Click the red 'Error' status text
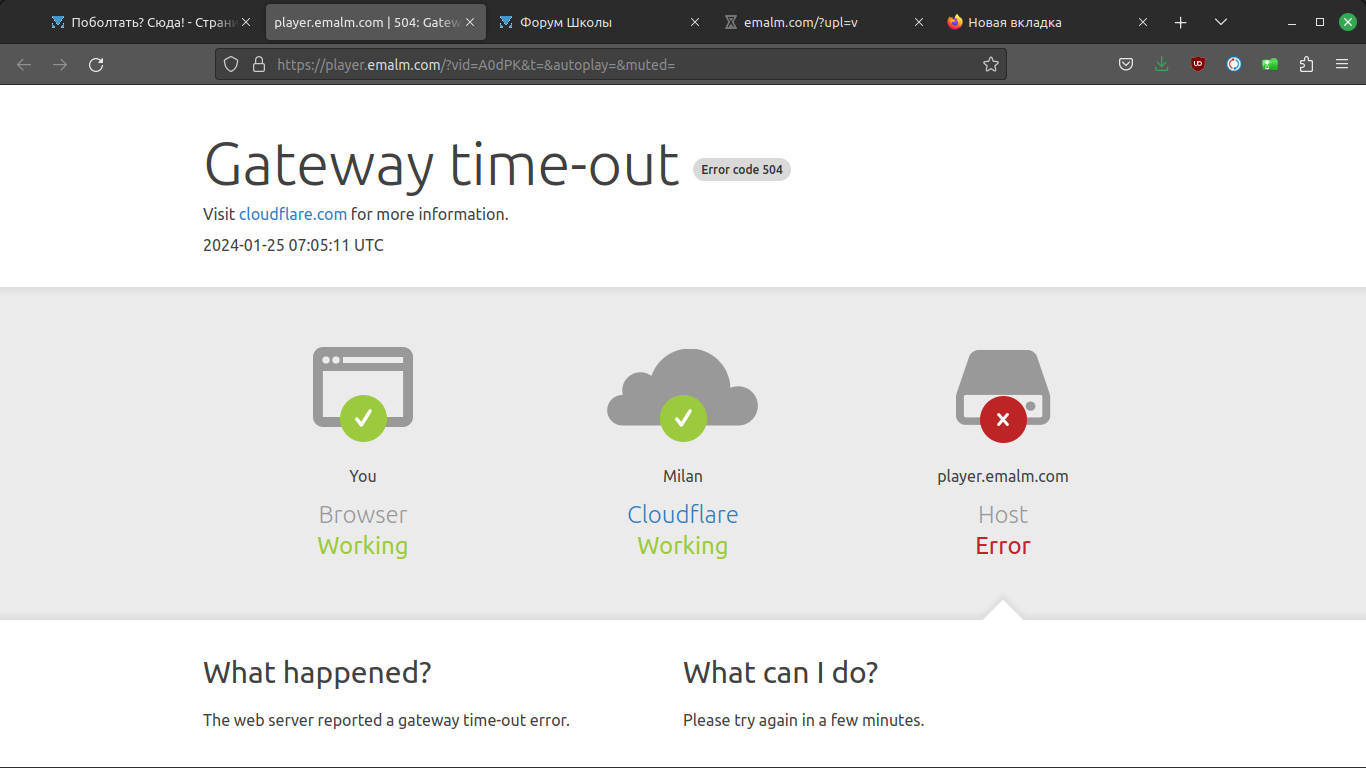This screenshot has width=1366, height=768. pyautogui.click(x=1003, y=546)
